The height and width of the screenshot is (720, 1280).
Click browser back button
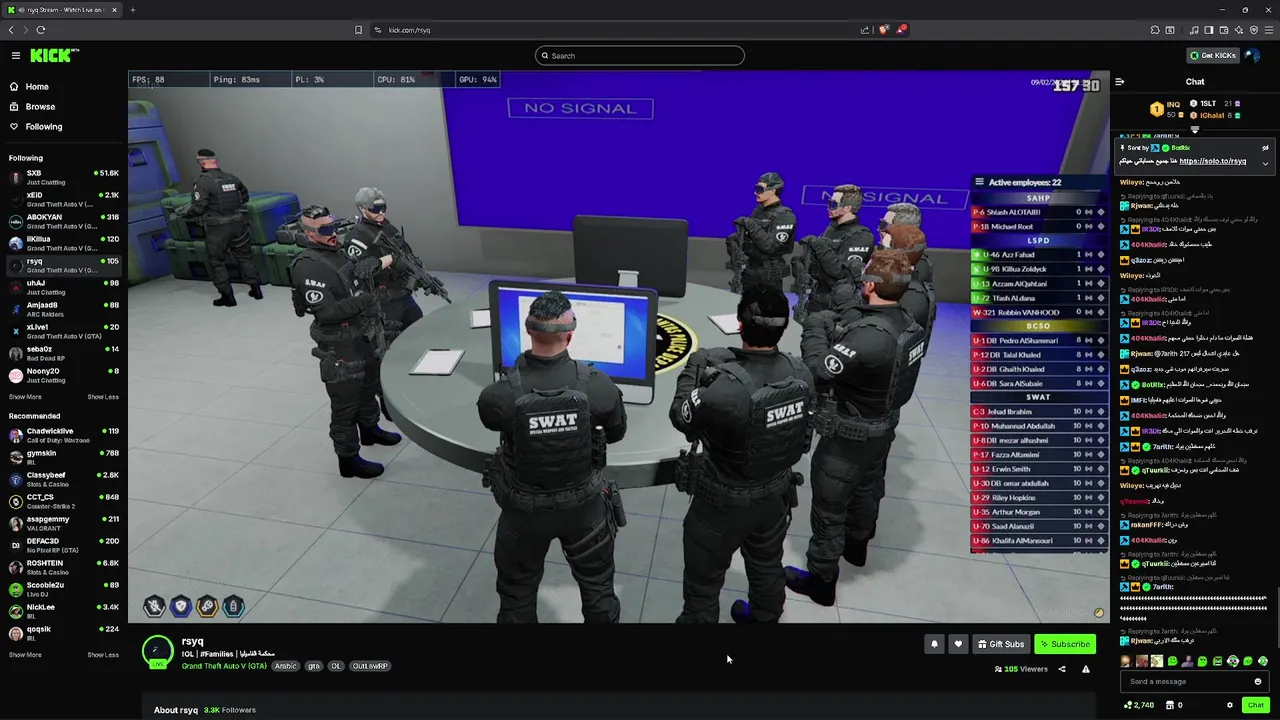click(x=11, y=30)
